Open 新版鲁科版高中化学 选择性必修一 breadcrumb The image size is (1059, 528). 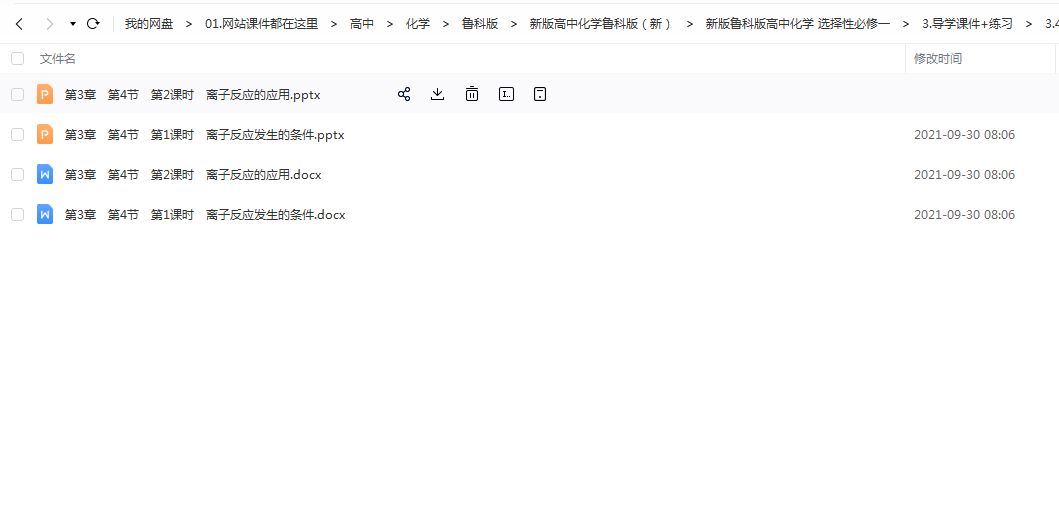point(798,24)
